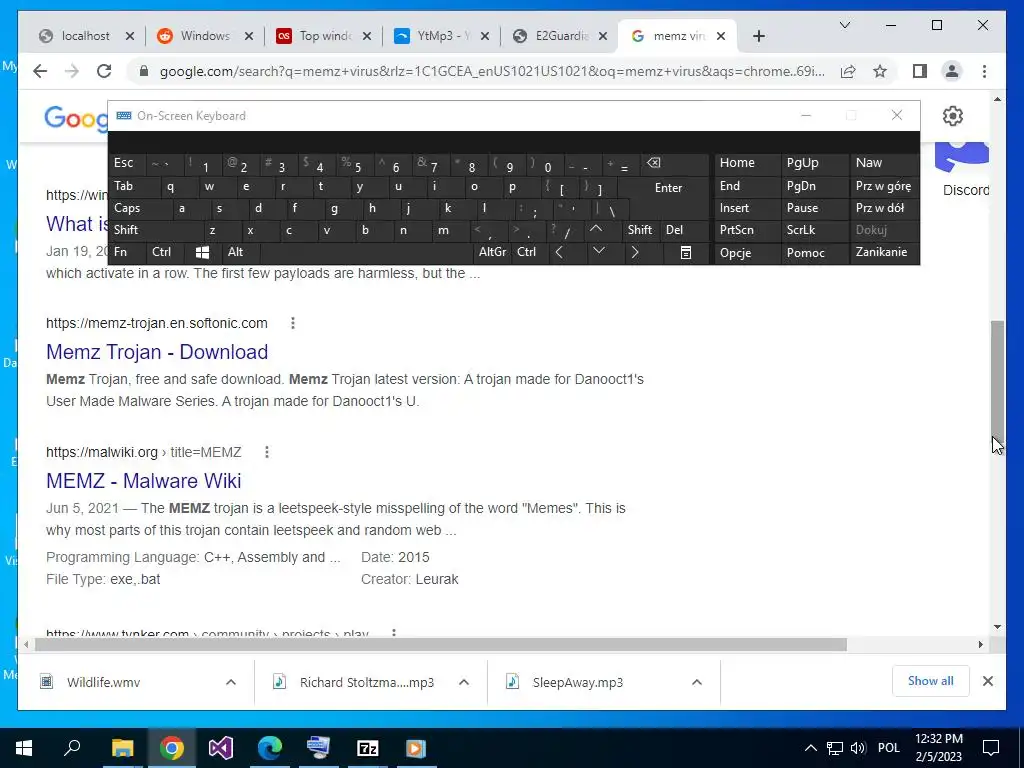Reload the Google search page
1024x768 pixels.
point(104,71)
